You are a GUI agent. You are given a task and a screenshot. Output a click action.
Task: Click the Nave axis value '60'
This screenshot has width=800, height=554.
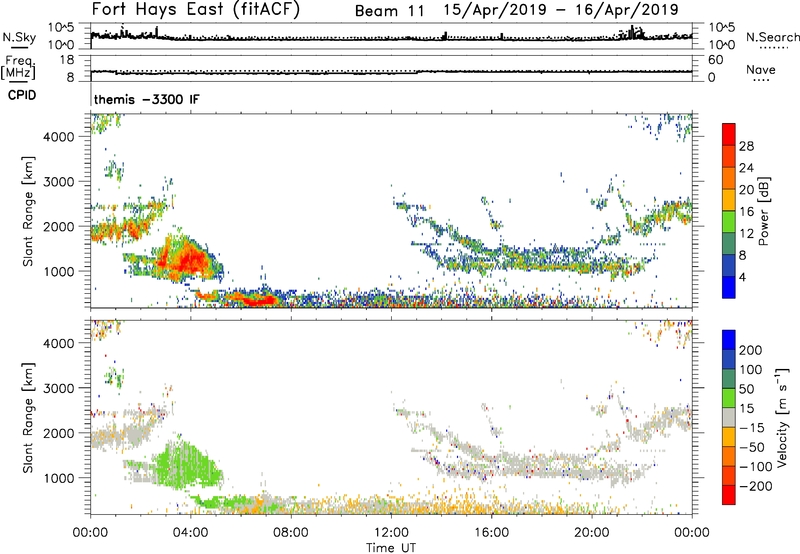pos(715,60)
